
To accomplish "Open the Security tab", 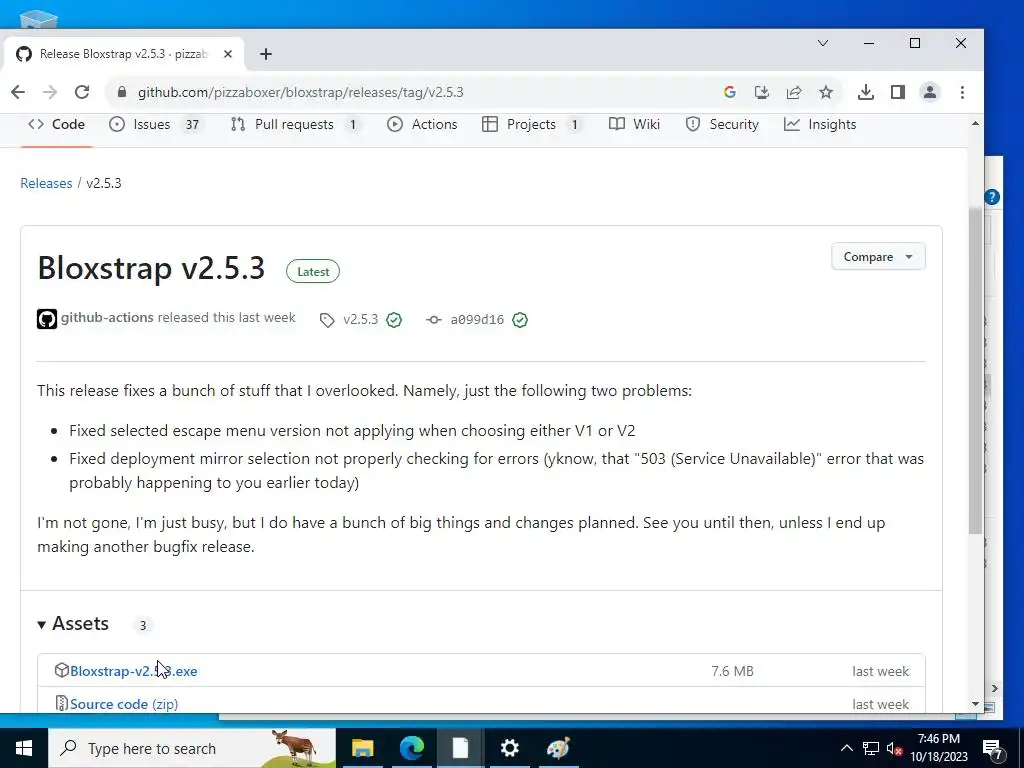I will (x=722, y=124).
